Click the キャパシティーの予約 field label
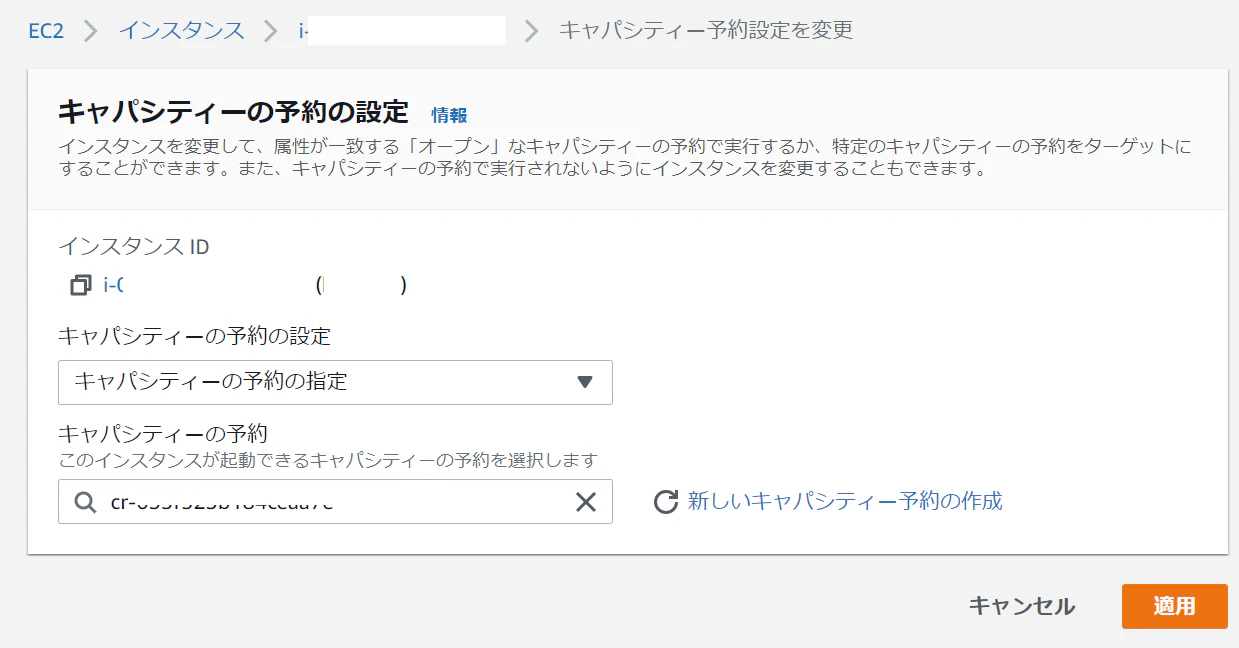The height and width of the screenshot is (648, 1239). click(x=163, y=434)
